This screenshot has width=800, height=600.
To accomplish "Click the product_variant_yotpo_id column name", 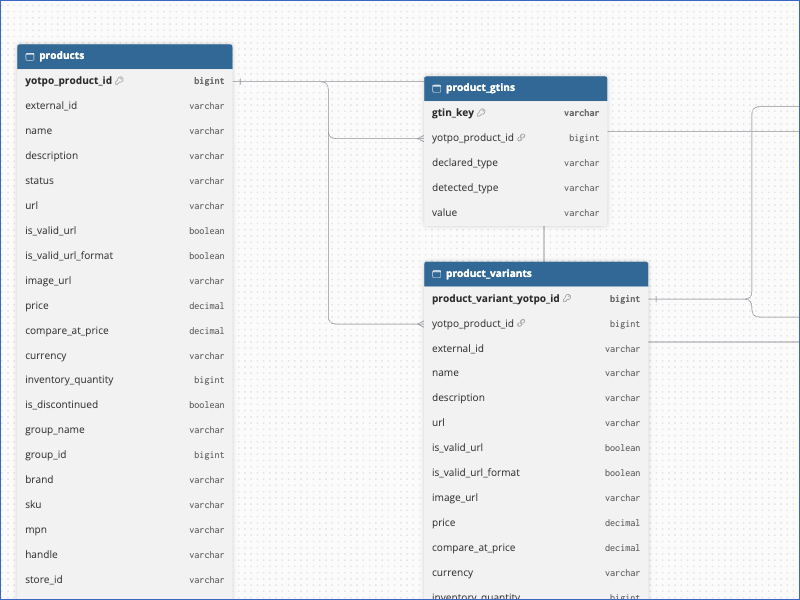I will point(495,298).
